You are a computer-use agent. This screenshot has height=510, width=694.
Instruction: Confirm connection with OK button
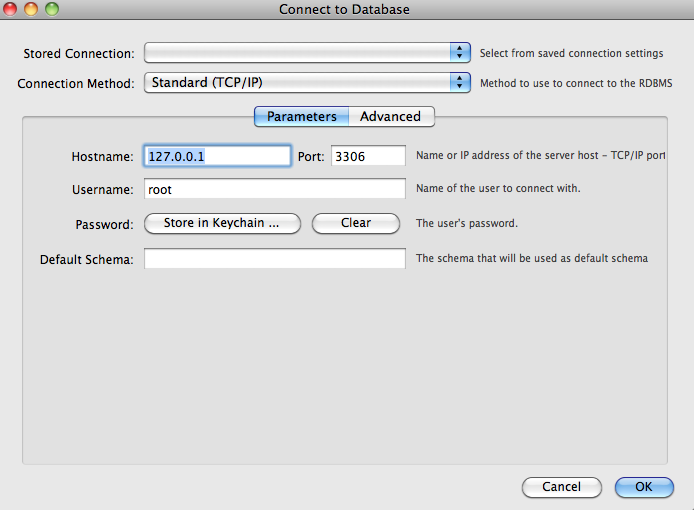(x=644, y=487)
